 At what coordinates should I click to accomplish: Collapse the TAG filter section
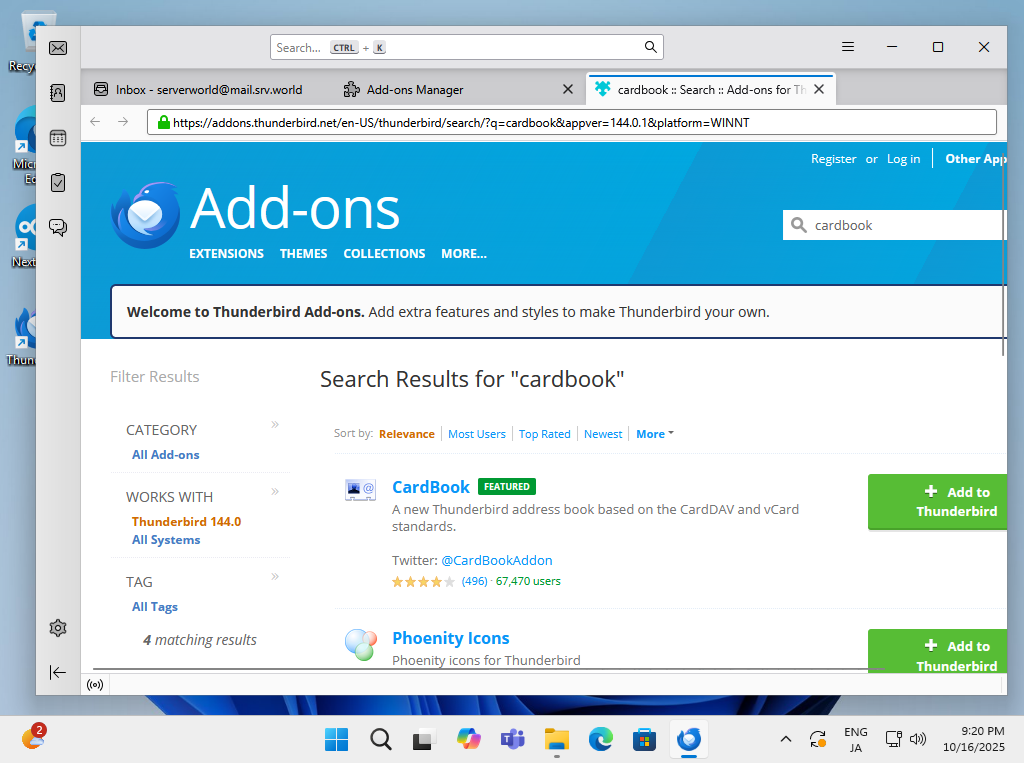(x=275, y=577)
